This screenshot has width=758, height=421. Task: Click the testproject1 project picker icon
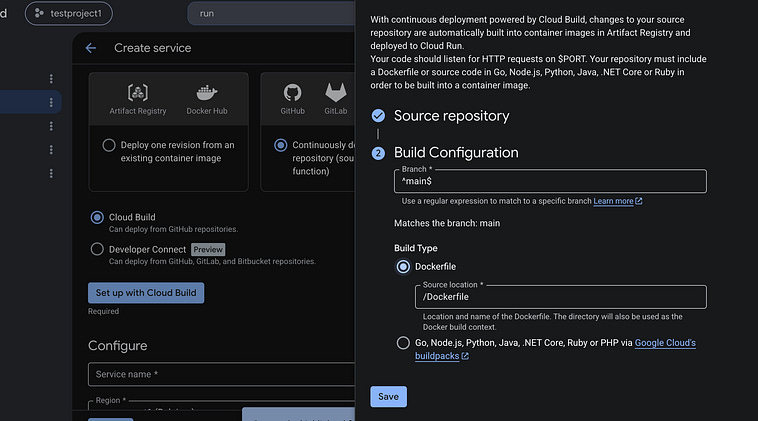pyautogui.click(x=39, y=14)
